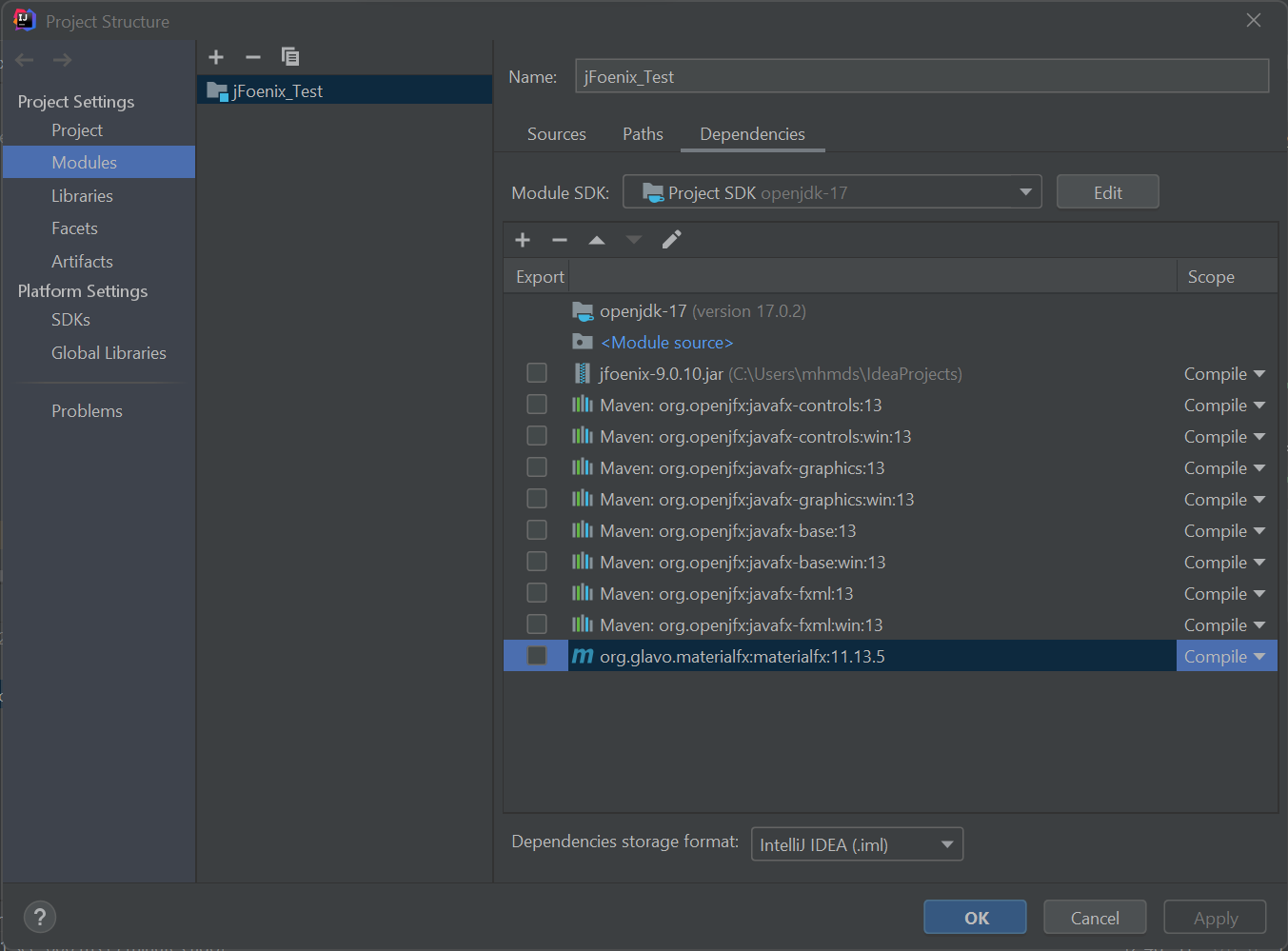The width and height of the screenshot is (1288, 951).
Task: Move dependency down with arrow icon
Action: (x=634, y=240)
